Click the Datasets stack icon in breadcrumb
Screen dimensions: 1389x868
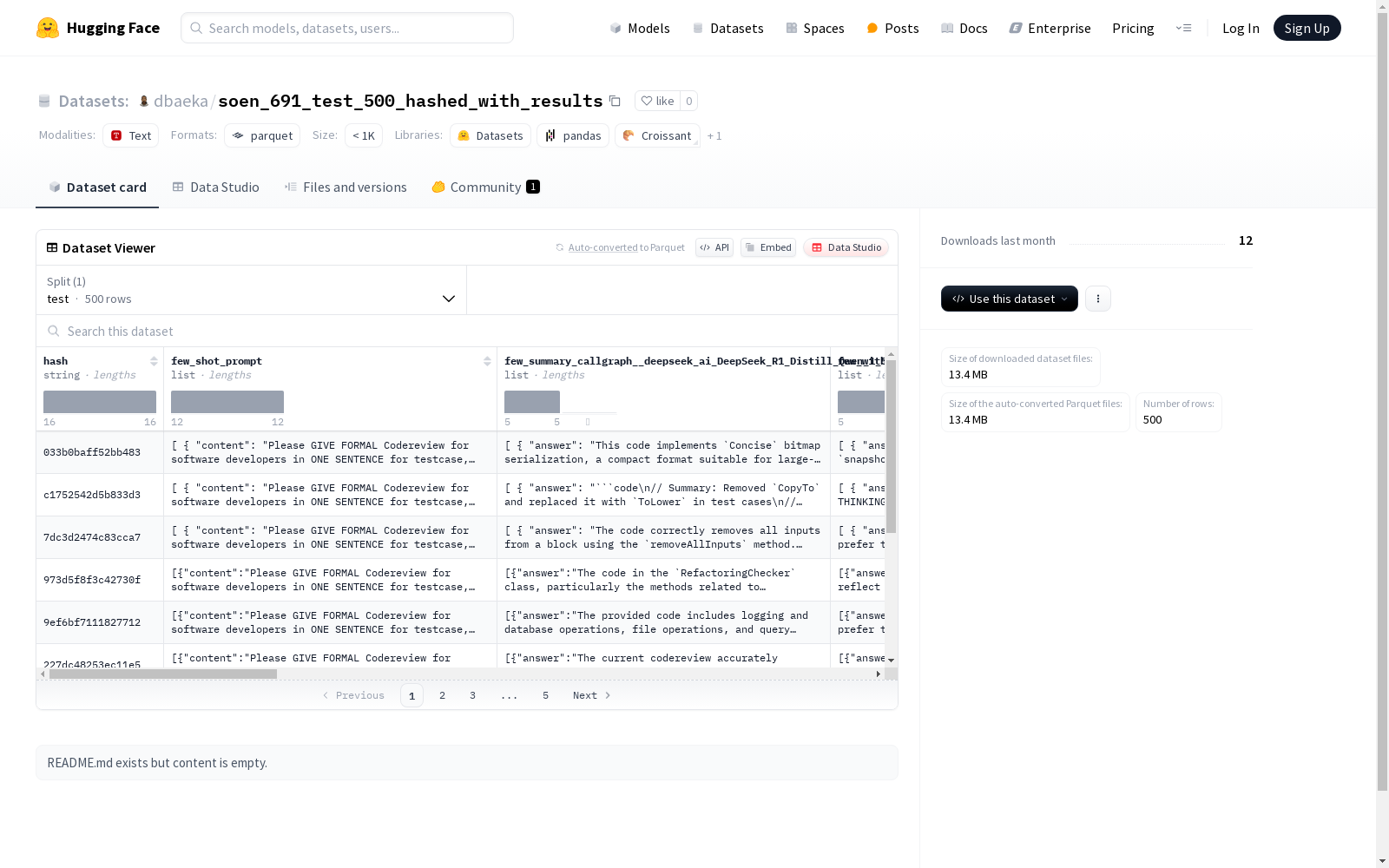click(44, 101)
